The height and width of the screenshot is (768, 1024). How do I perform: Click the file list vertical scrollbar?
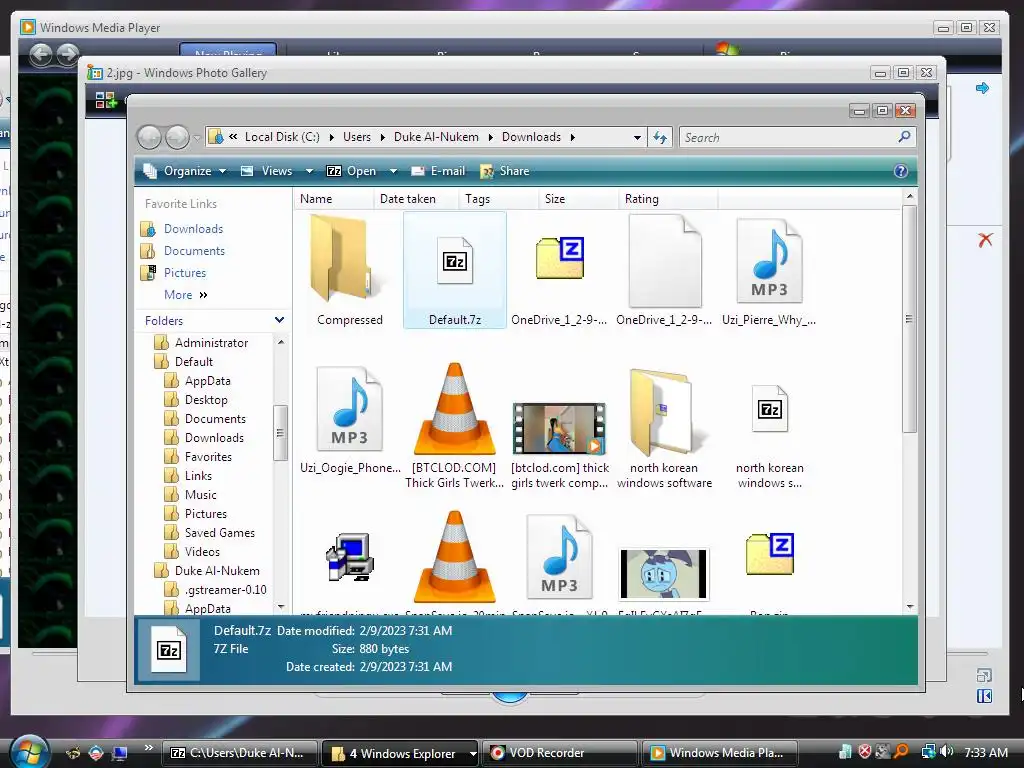910,319
